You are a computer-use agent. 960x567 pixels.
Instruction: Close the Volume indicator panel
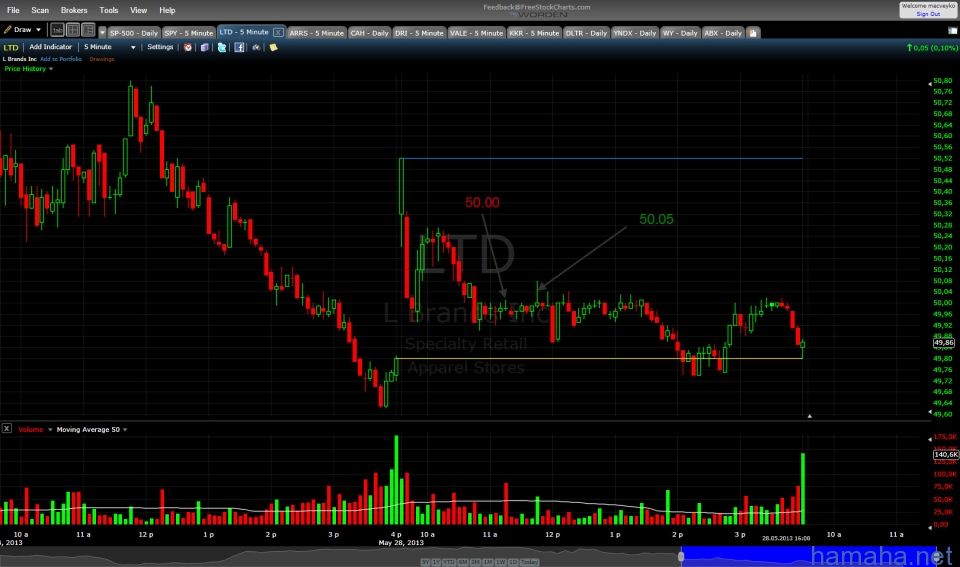pos(7,429)
